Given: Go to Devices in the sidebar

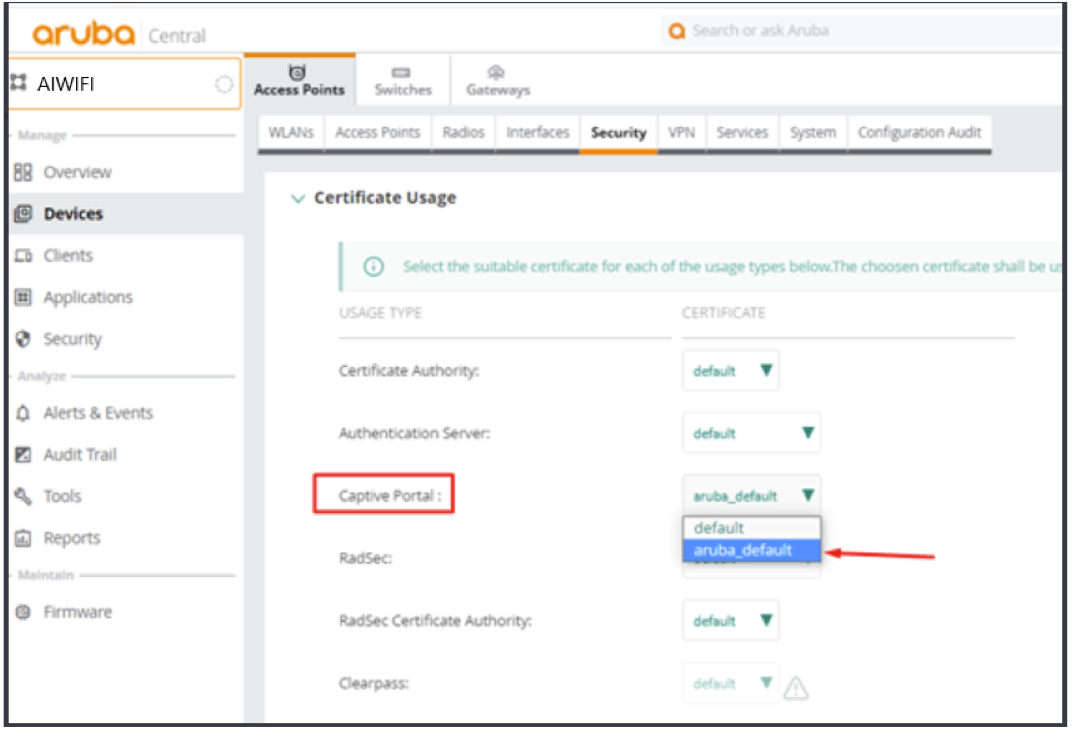Looking at the screenshot, I should (x=73, y=214).
